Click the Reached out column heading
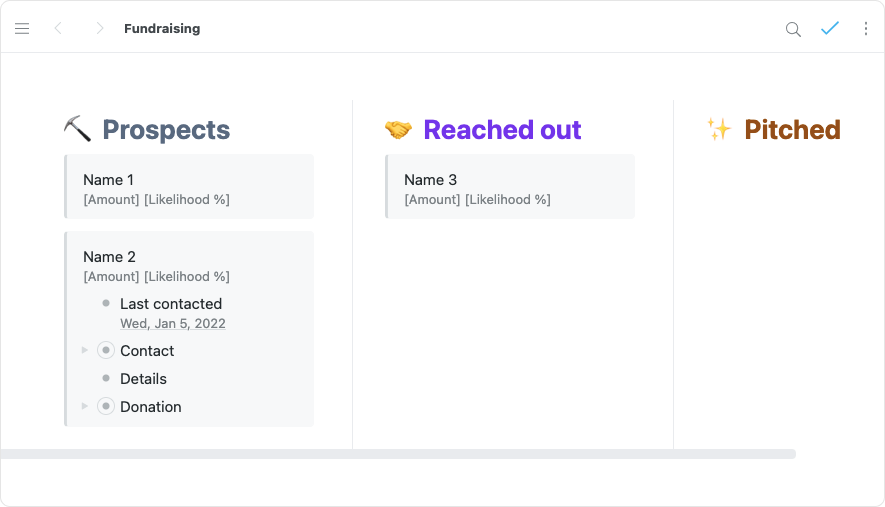This screenshot has width=885, height=507. (502, 130)
